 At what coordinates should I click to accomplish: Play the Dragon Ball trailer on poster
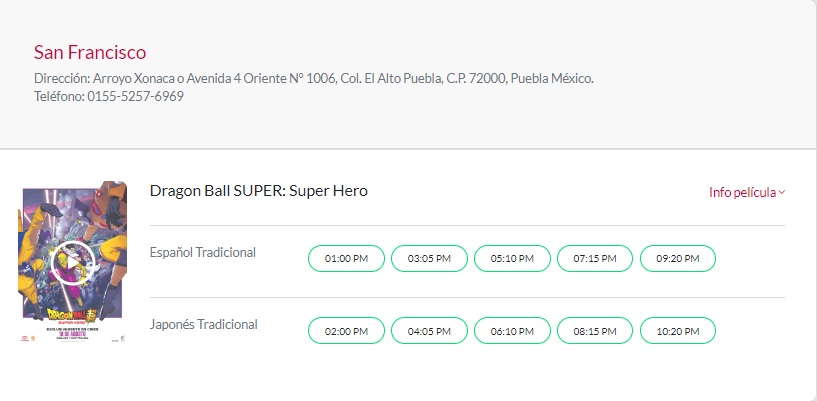coord(73,262)
